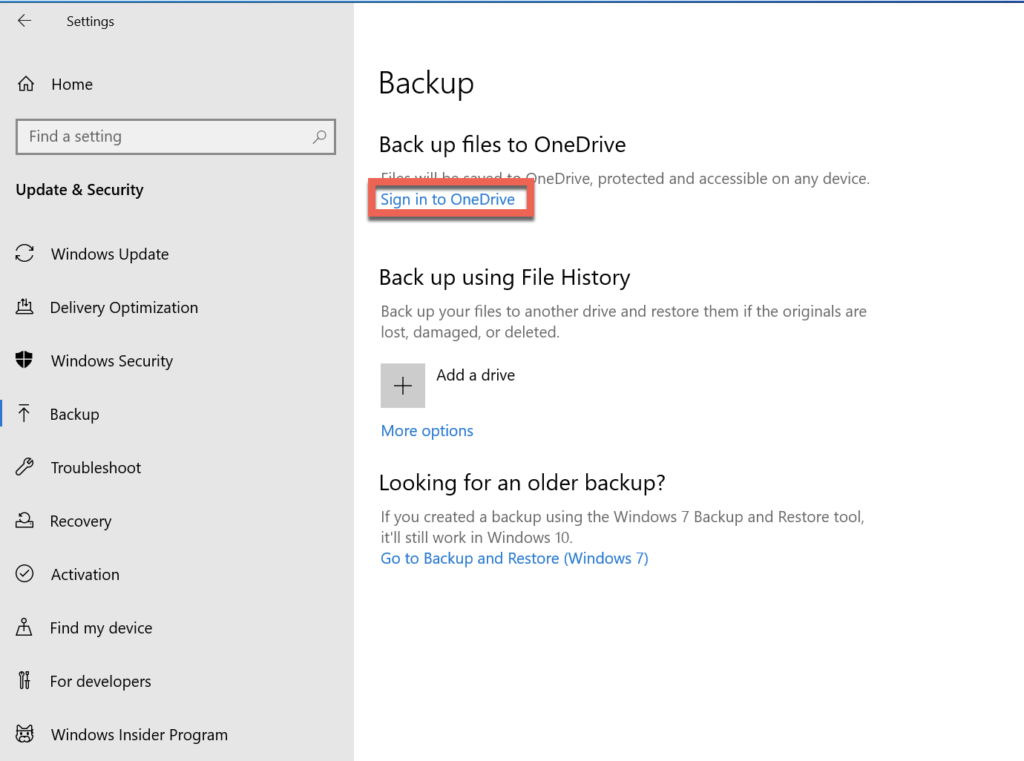Focus the Find a setting search box

176,137
